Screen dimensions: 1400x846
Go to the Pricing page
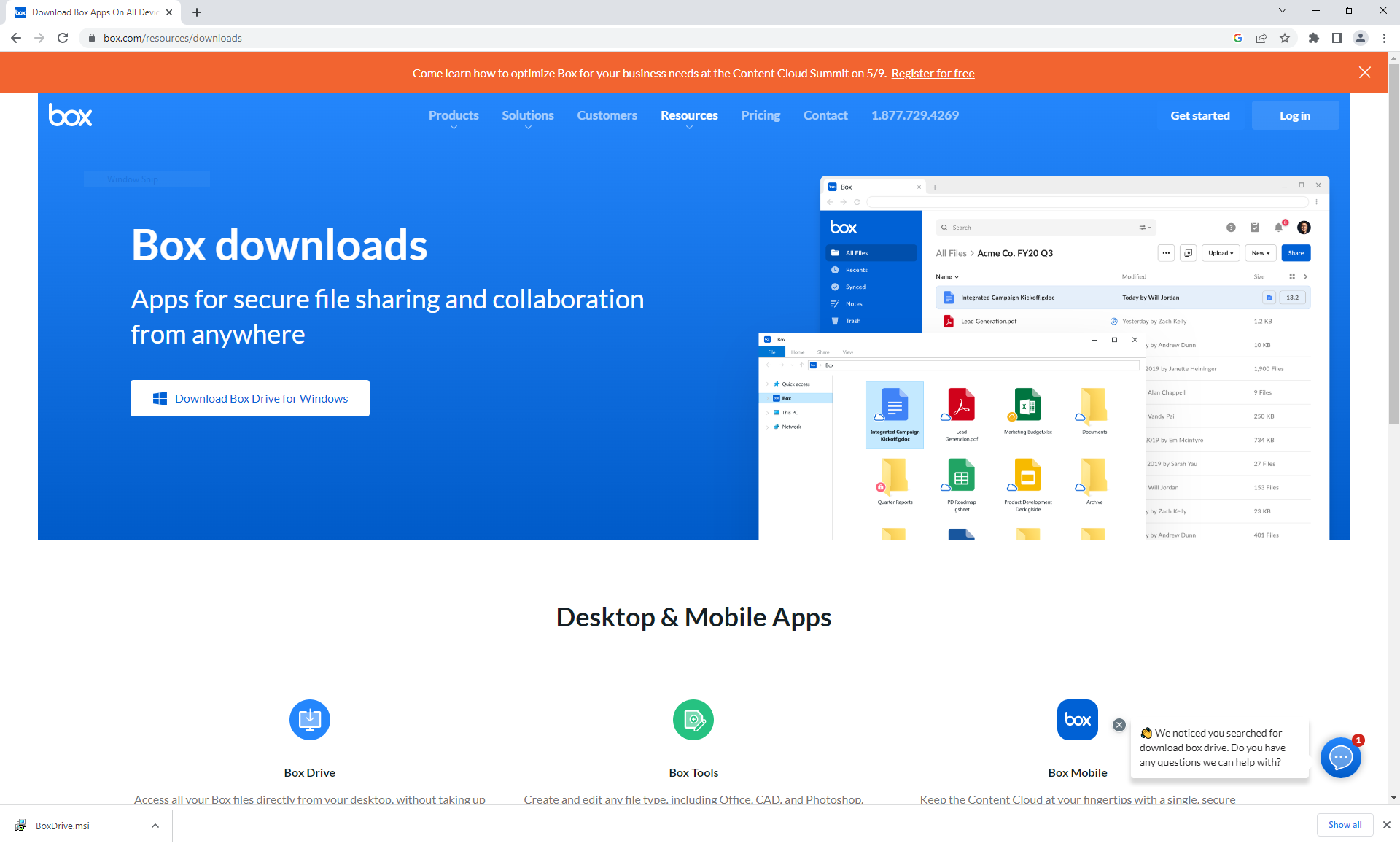click(760, 115)
